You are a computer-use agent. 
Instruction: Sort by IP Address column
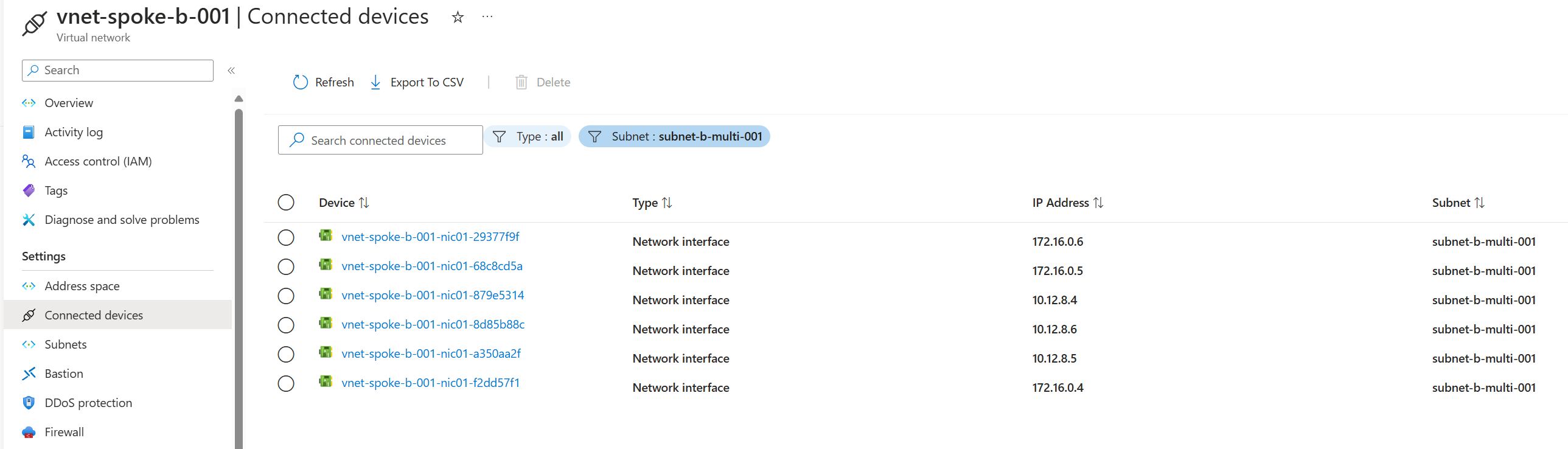pyautogui.click(x=1068, y=203)
